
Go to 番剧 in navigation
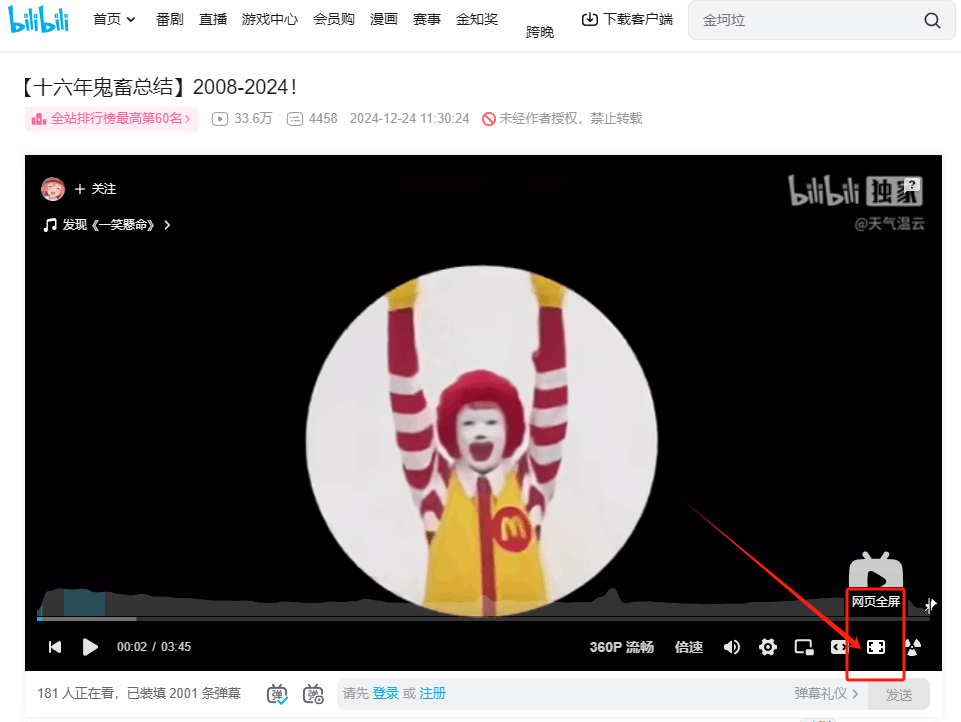click(x=170, y=20)
